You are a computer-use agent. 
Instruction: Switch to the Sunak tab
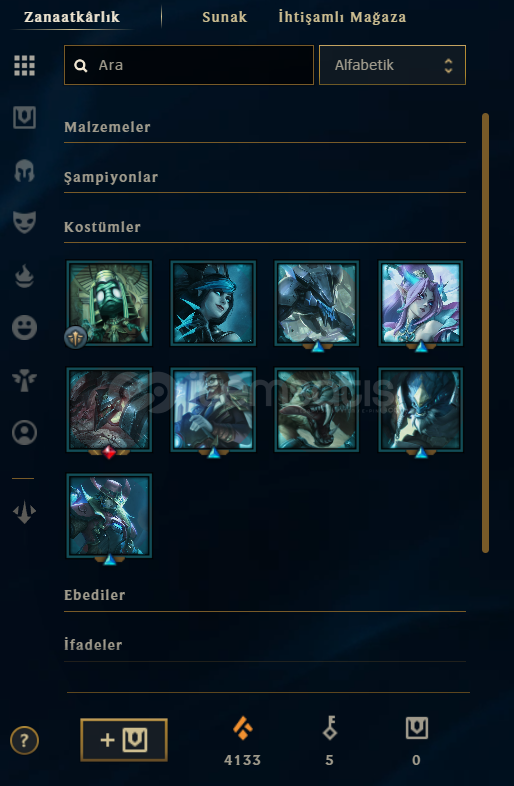pyautogui.click(x=225, y=17)
